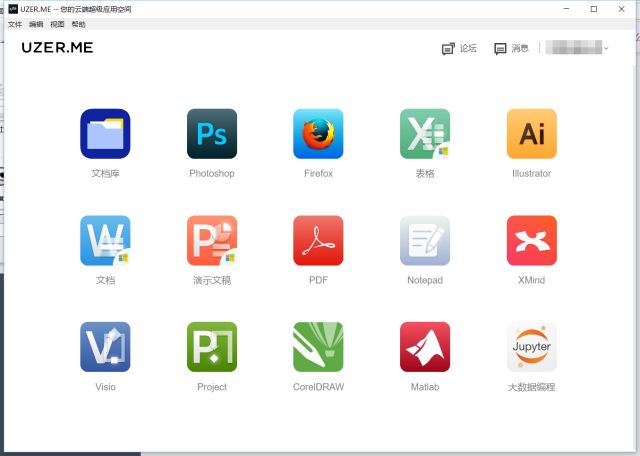The image size is (640, 456).
Task: Open the 帮助 menu
Action: [78, 24]
